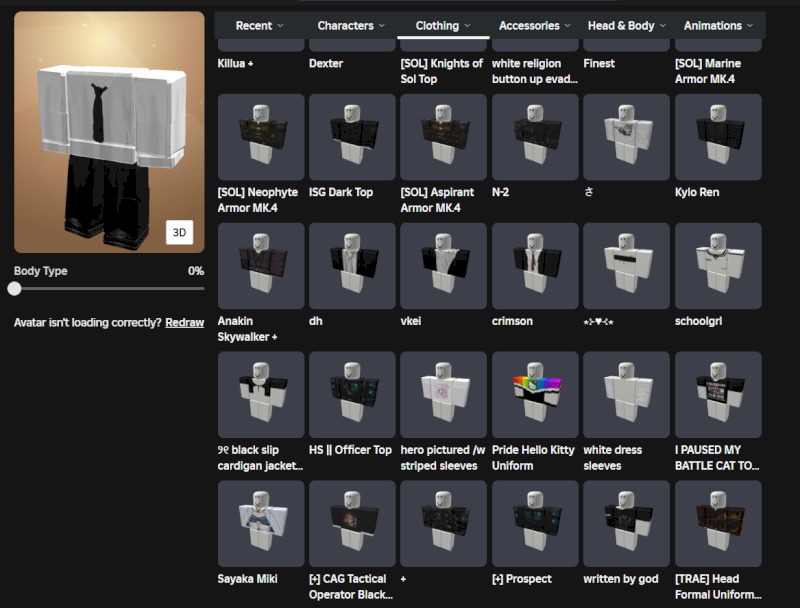Open the Characters dropdown
This screenshot has width=800, height=608.
click(351, 25)
